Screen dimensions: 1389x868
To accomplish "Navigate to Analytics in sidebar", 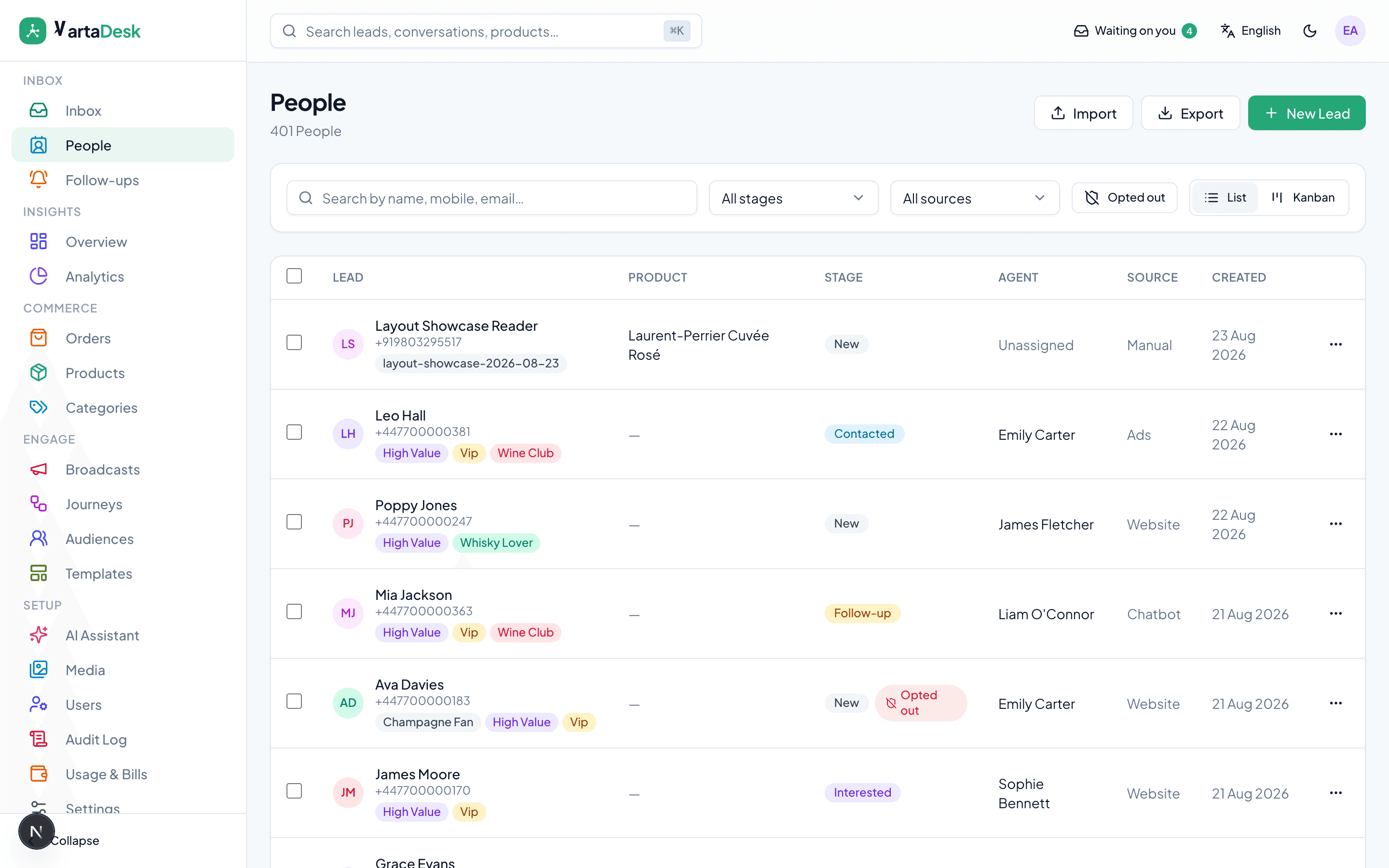I will coord(123,276).
